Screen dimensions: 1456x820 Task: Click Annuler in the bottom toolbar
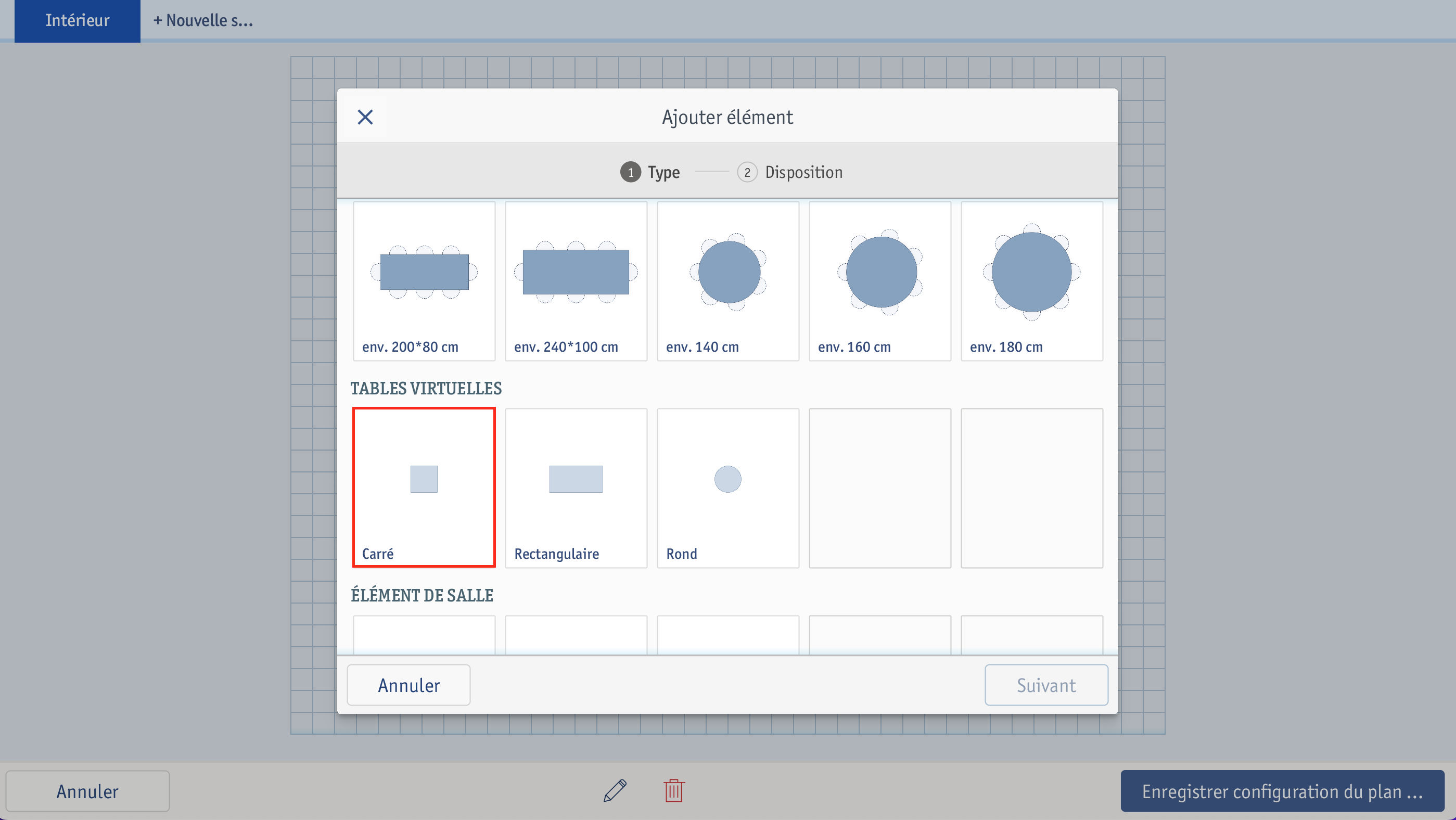tap(87, 791)
